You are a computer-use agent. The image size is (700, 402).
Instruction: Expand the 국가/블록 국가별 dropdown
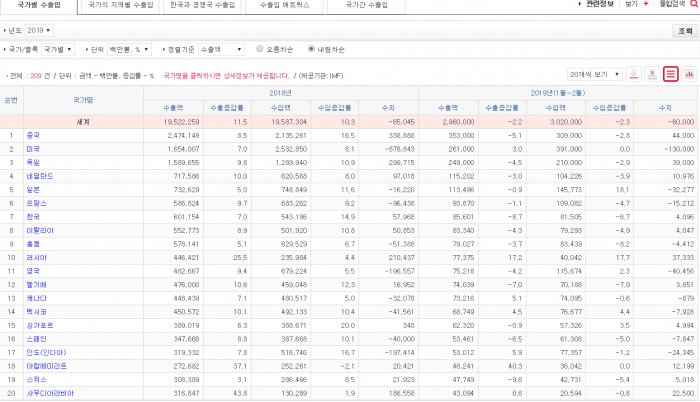tap(57, 48)
